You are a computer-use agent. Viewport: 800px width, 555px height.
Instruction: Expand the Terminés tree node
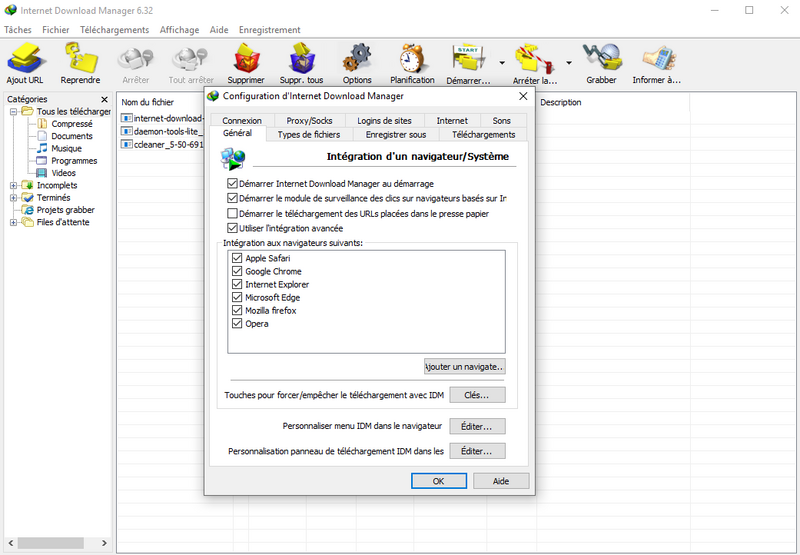[x=14, y=197]
